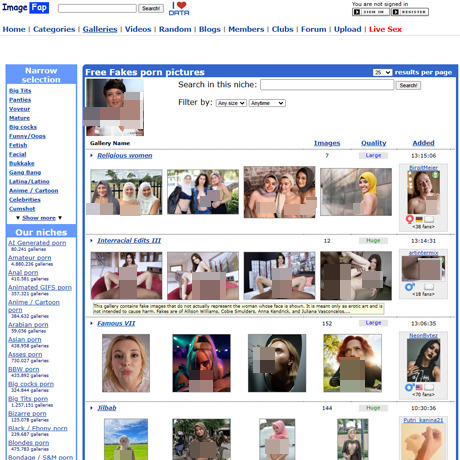
Task: Click Anime / Cartoon in Narrow selection
Action: tap(33, 191)
